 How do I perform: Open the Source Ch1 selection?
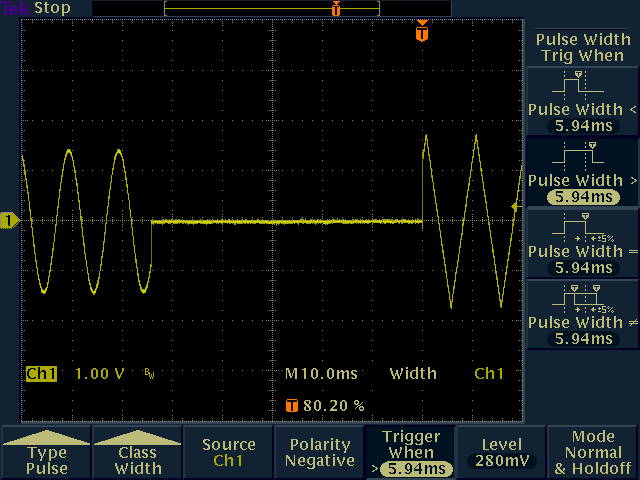(228, 453)
